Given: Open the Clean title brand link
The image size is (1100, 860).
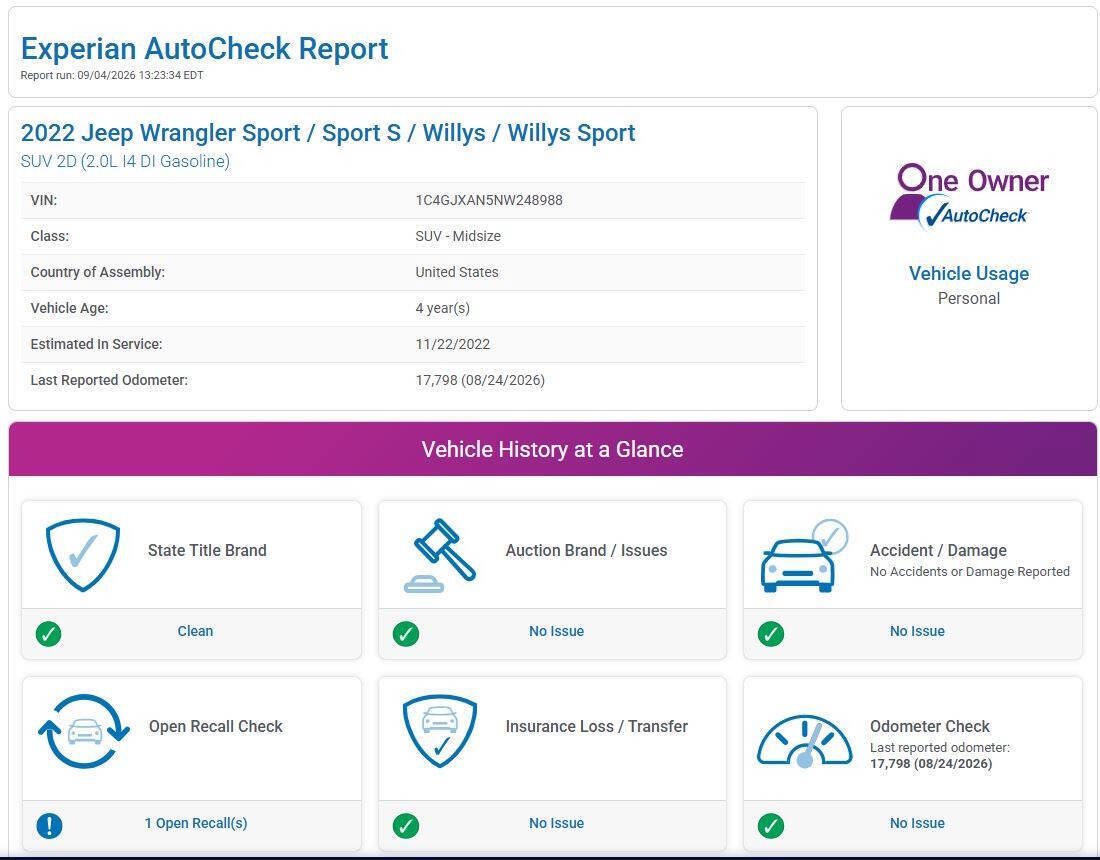Looking at the screenshot, I should (195, 631).
